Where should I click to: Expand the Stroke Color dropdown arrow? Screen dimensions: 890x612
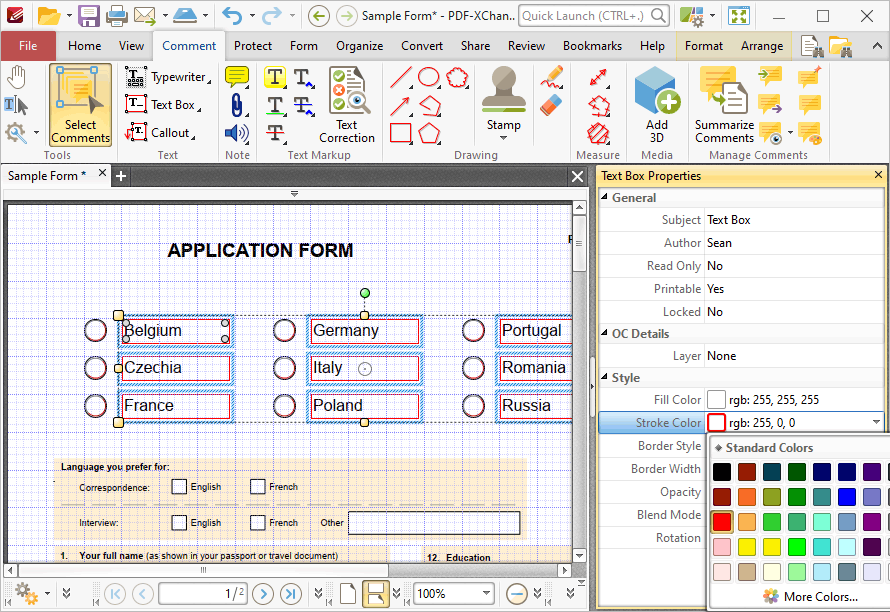pos(876,422)
